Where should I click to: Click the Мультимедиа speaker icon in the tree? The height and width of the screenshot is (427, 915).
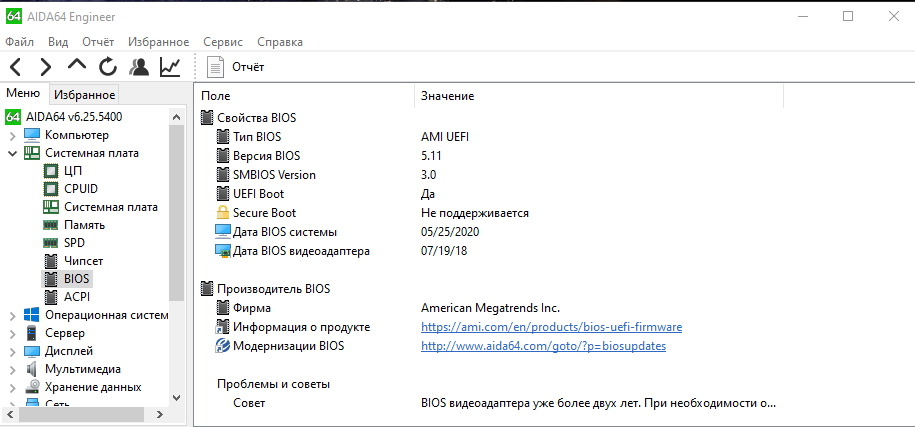tap(32, 370)
